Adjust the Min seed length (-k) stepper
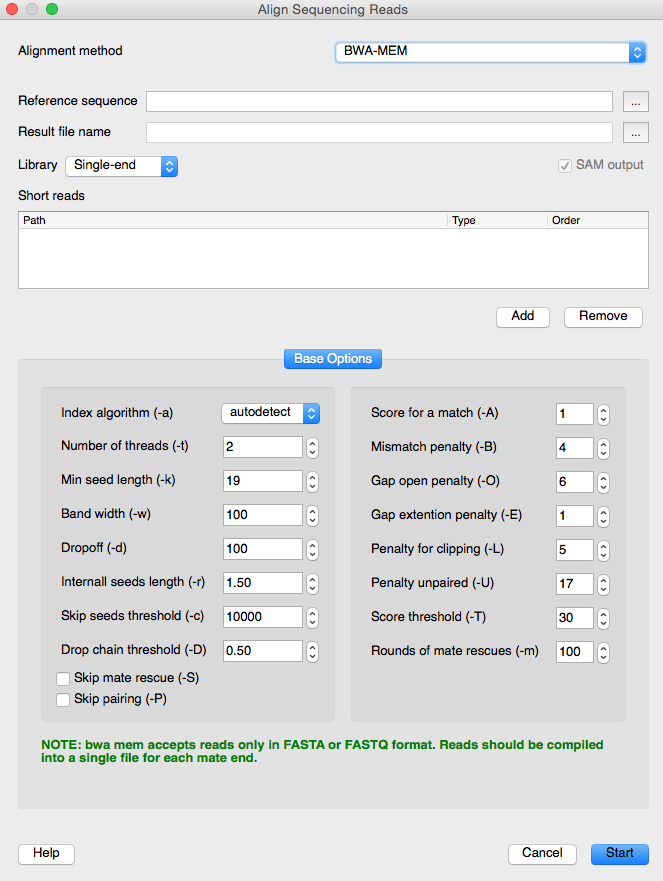Image resolution: width=663 pixels, height=881 pixels. point(312,482)
